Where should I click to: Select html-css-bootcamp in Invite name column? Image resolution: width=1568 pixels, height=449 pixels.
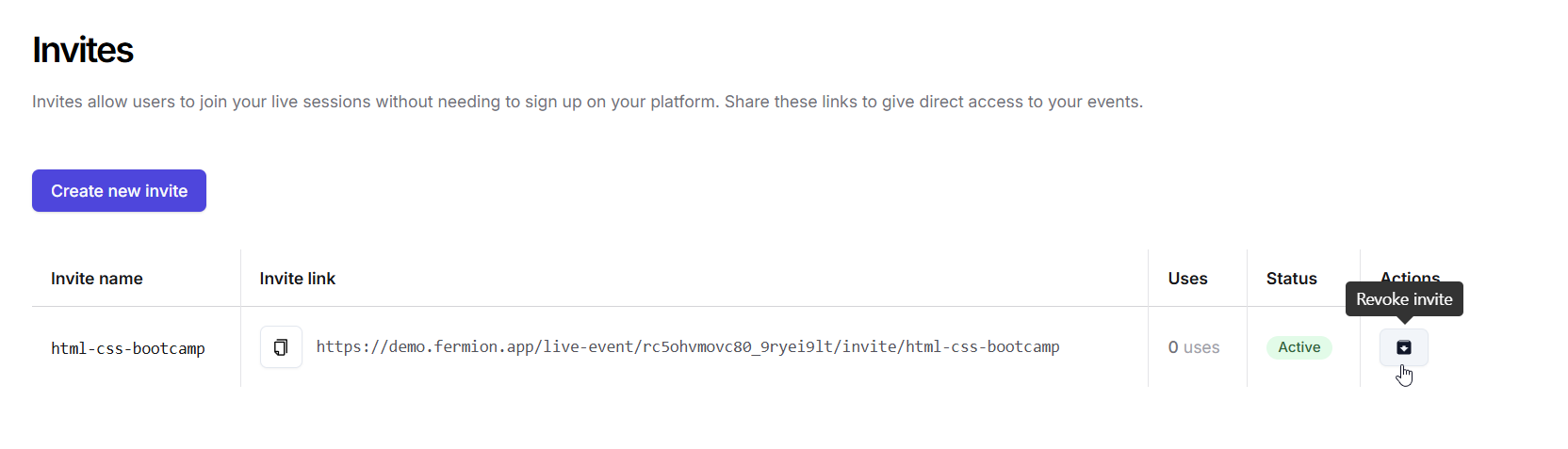click(128, 348)
